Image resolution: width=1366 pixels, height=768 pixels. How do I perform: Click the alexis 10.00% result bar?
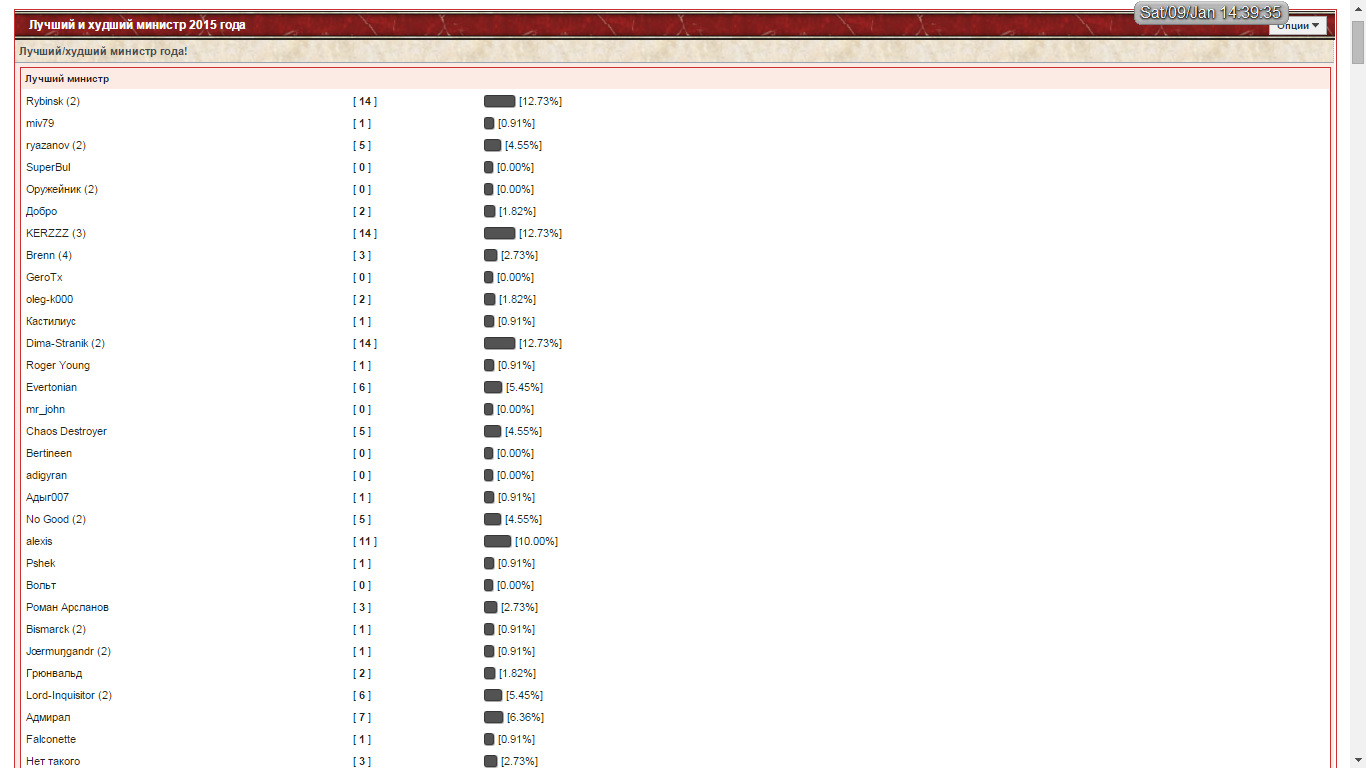click(x=497, y=541)
